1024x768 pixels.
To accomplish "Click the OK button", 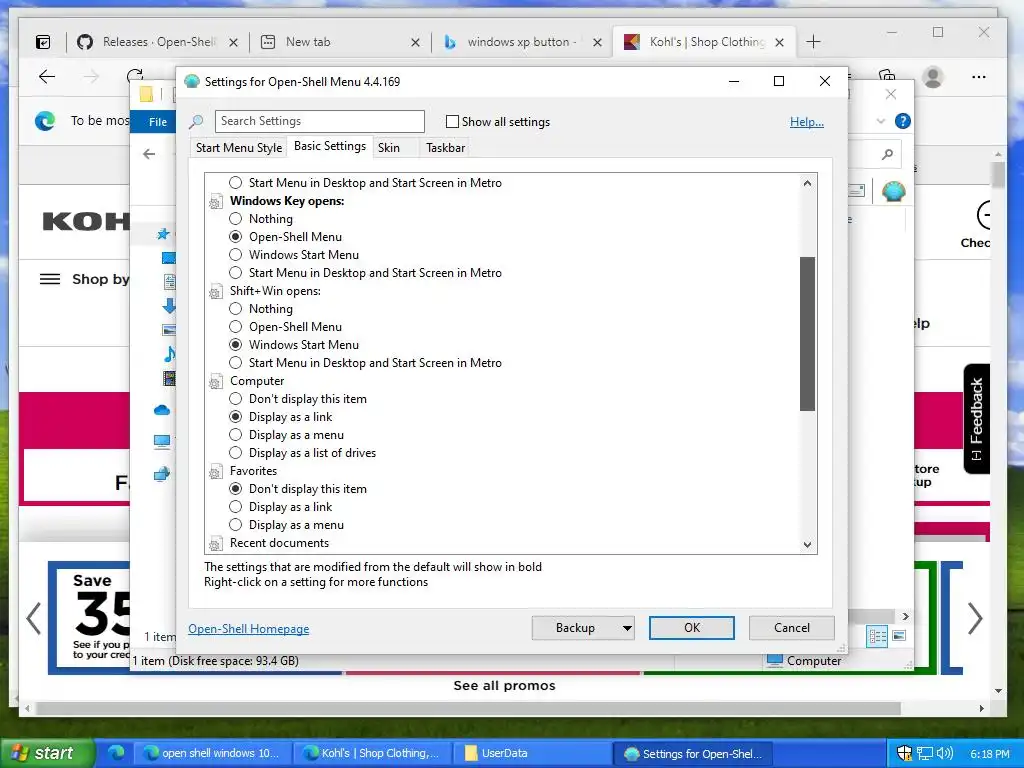I will [692, 628].
